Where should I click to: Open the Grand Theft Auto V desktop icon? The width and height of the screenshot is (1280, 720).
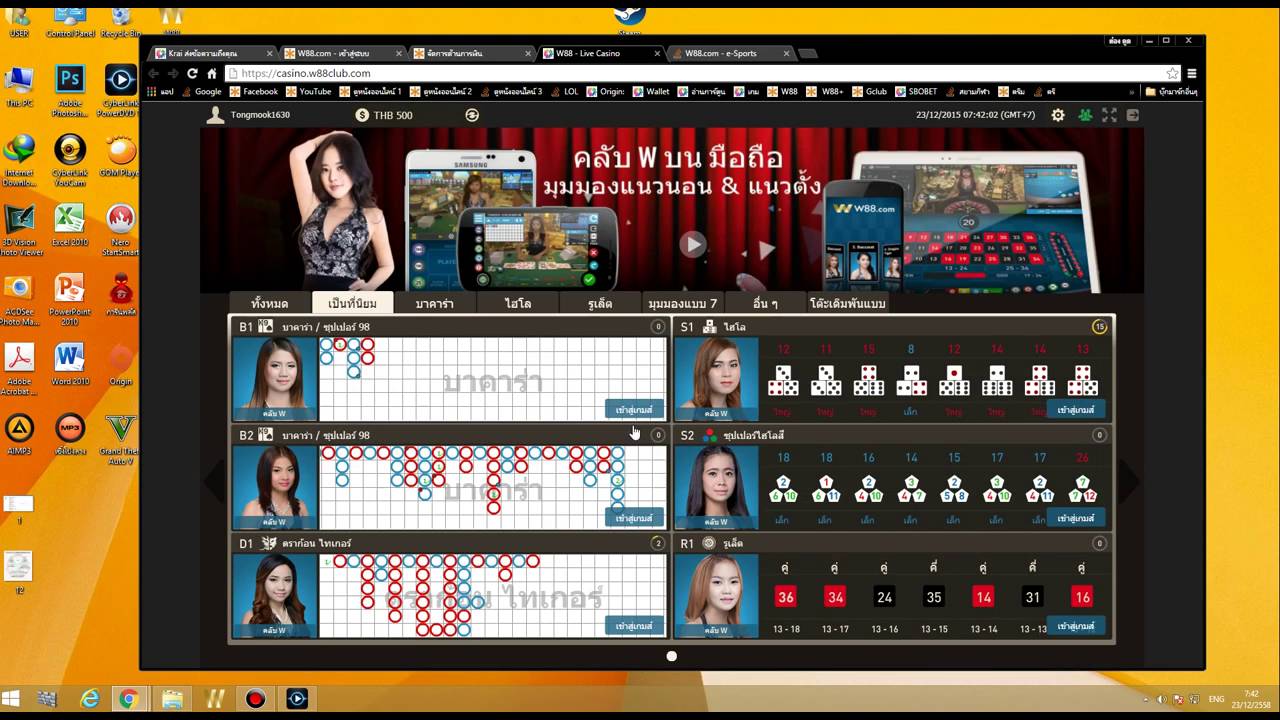121,437
